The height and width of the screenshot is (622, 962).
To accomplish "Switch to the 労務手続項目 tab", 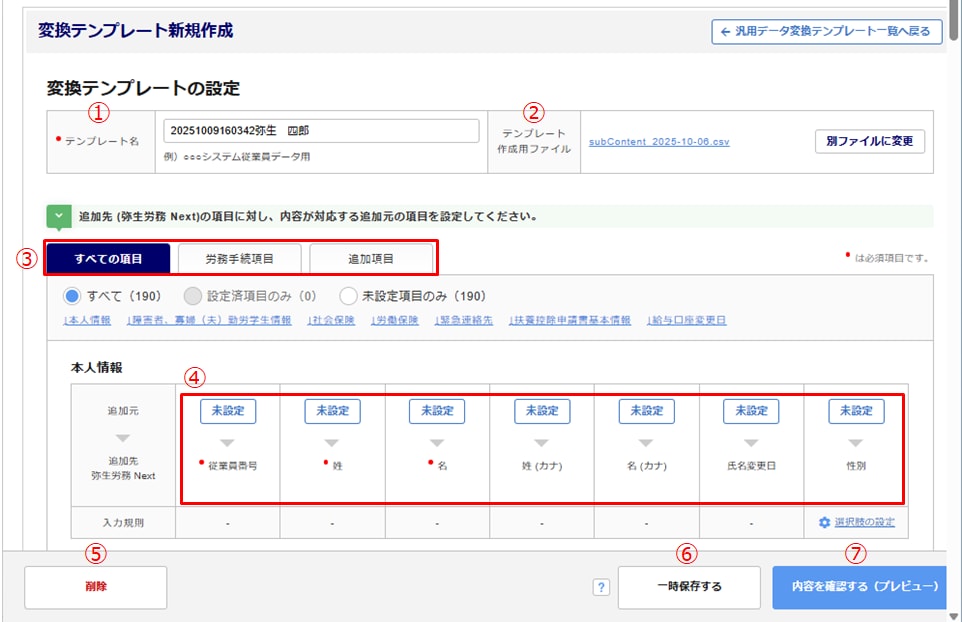I will point(239,259).
